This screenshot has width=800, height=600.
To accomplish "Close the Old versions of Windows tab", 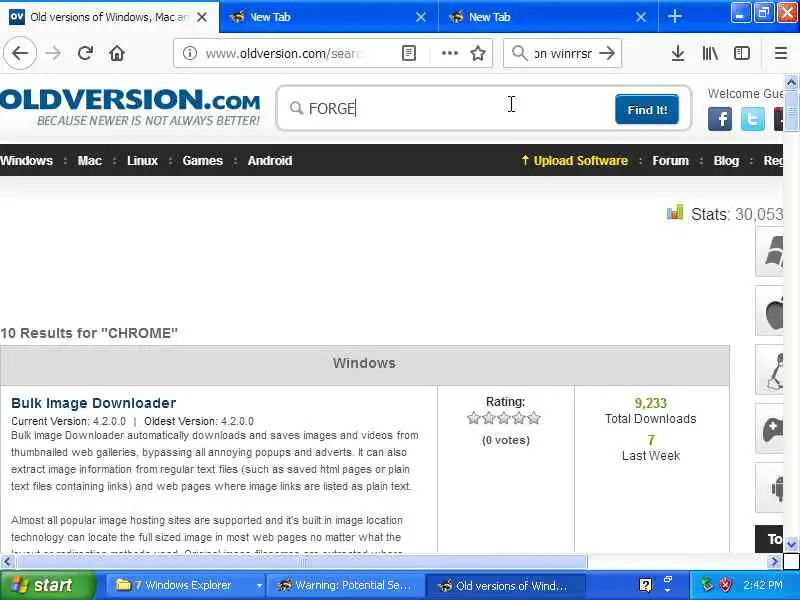I will click(202, 17).
